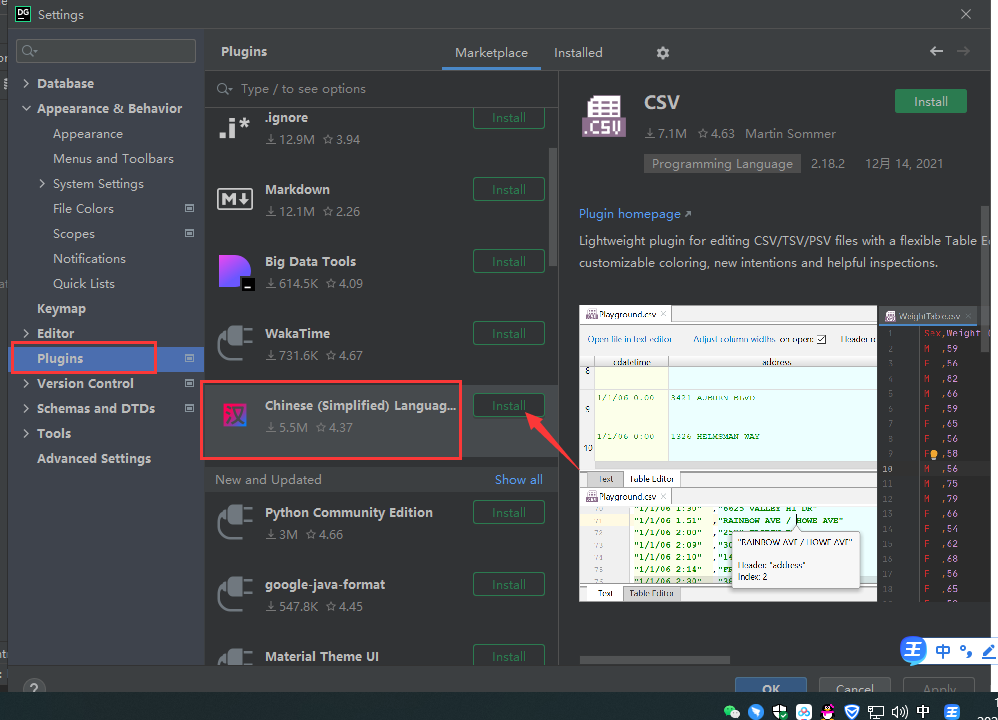Screen dimensions: 998x720
Task: Click the Markdown plugin icon
Action: click(x=235, y=199)
